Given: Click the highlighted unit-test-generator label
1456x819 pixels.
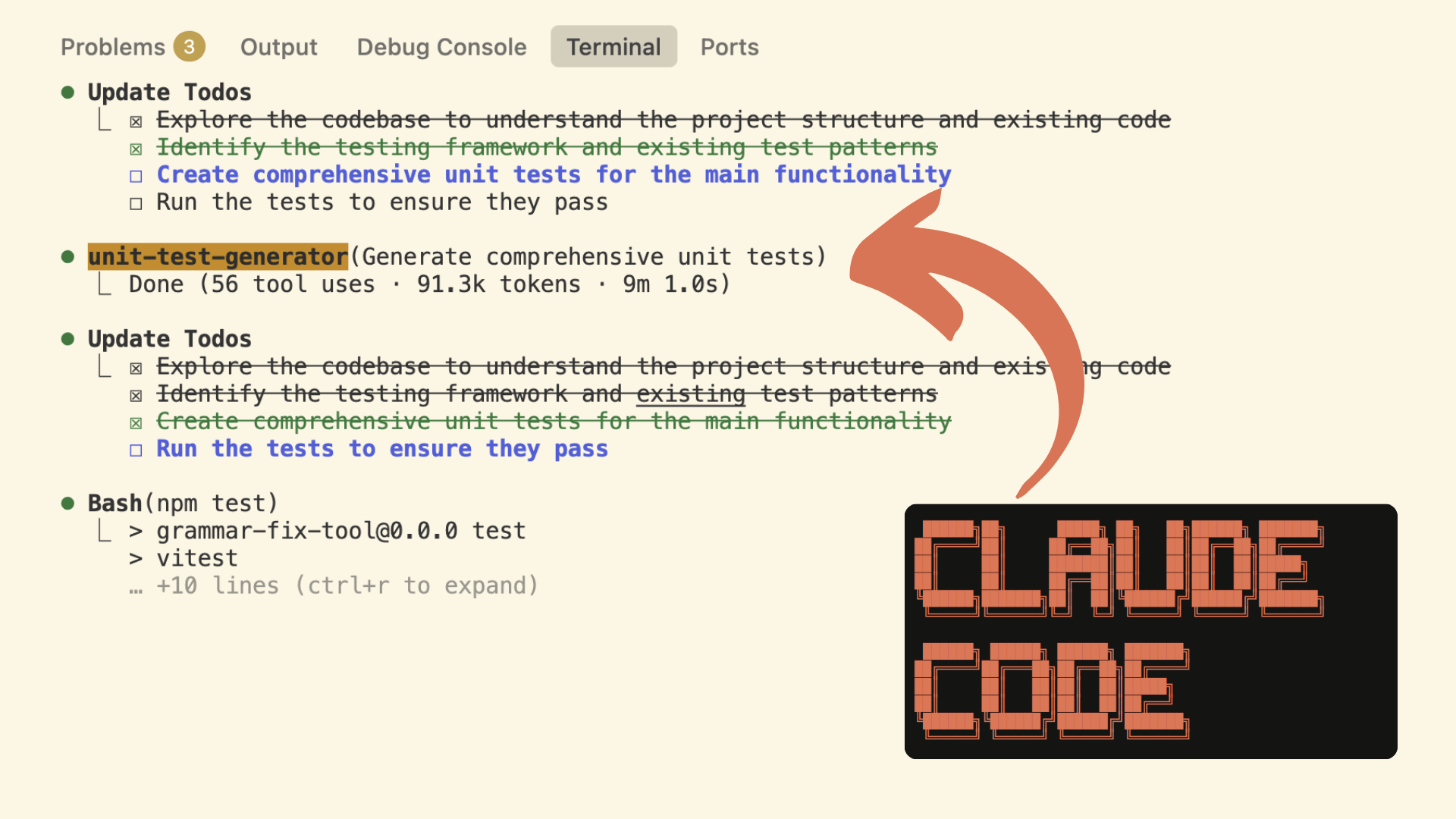Looking at the screenshot, I should [218, 257].
